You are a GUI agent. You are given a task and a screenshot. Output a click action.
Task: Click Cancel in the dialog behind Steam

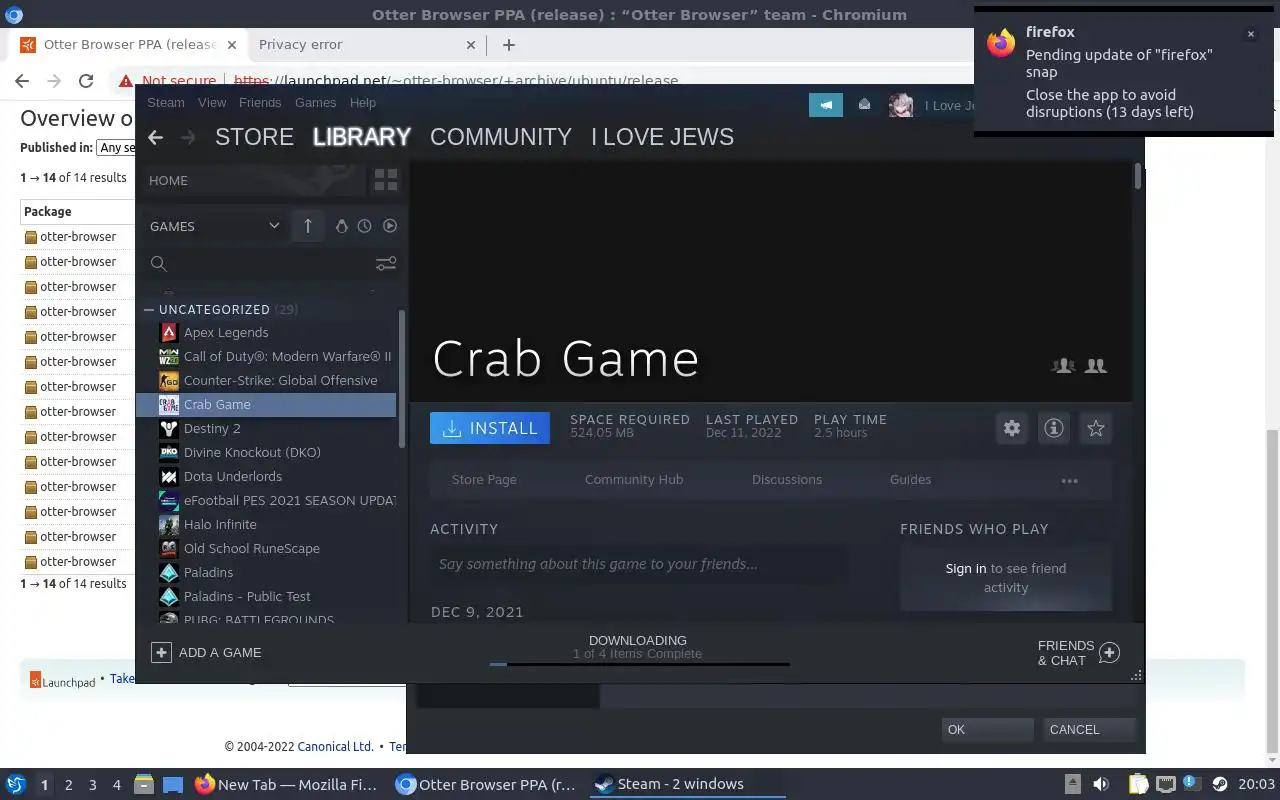pyautogui.click(x=1089, y=729)
